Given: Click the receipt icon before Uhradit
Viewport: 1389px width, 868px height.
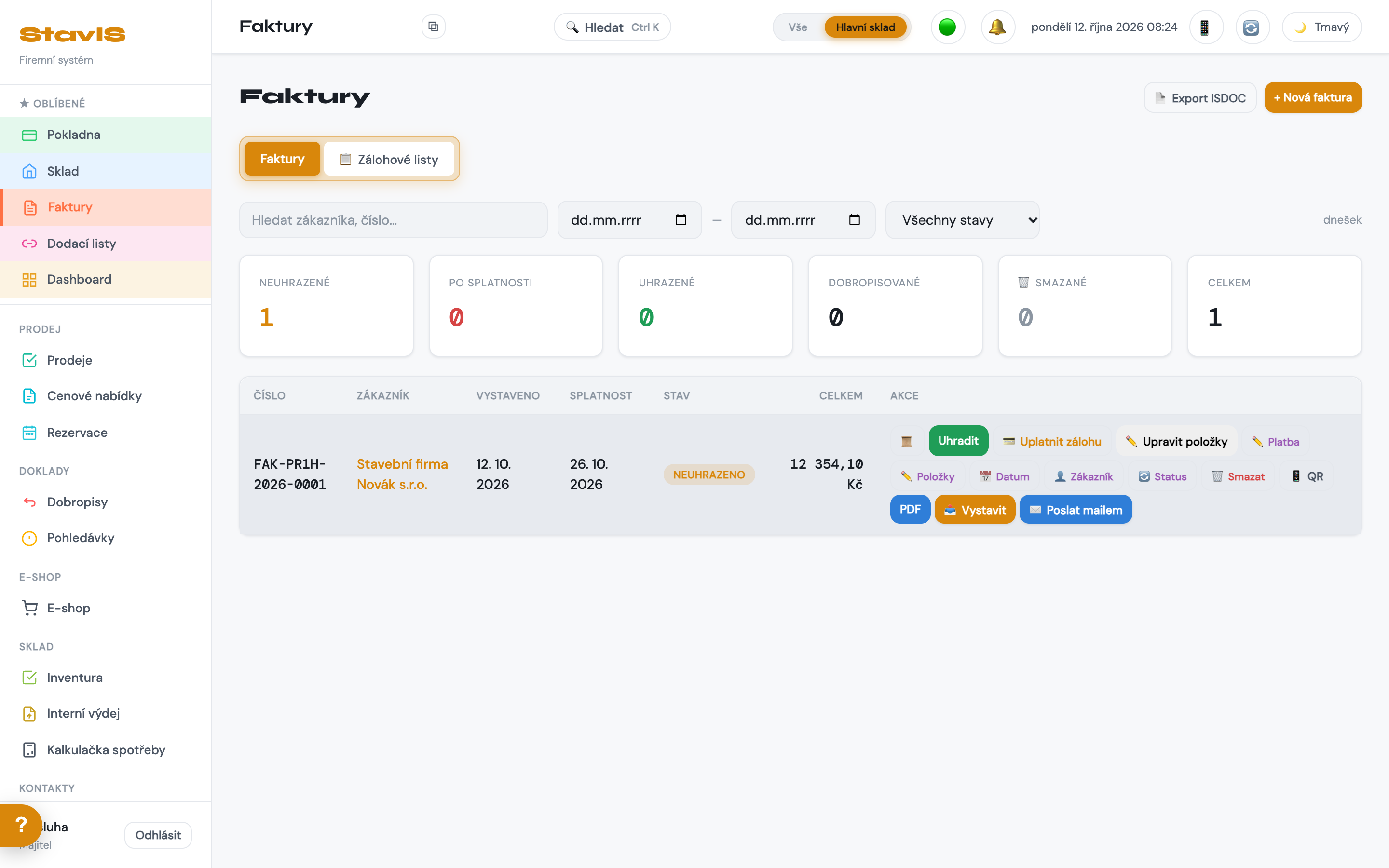Looking at the screenshot, I should pyautogui.click(x=906, y=441).
